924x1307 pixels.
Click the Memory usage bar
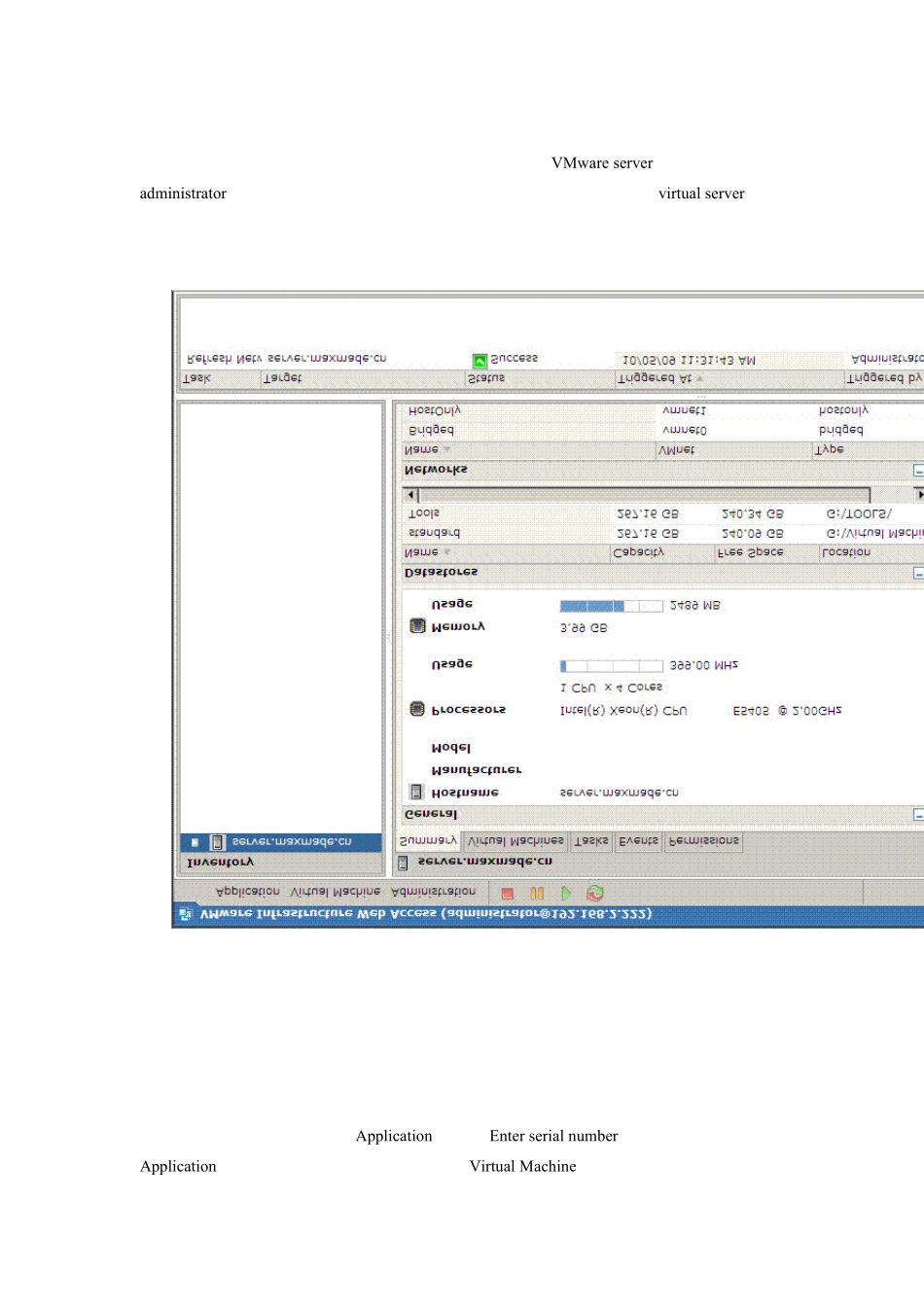[x=611, y=606]
